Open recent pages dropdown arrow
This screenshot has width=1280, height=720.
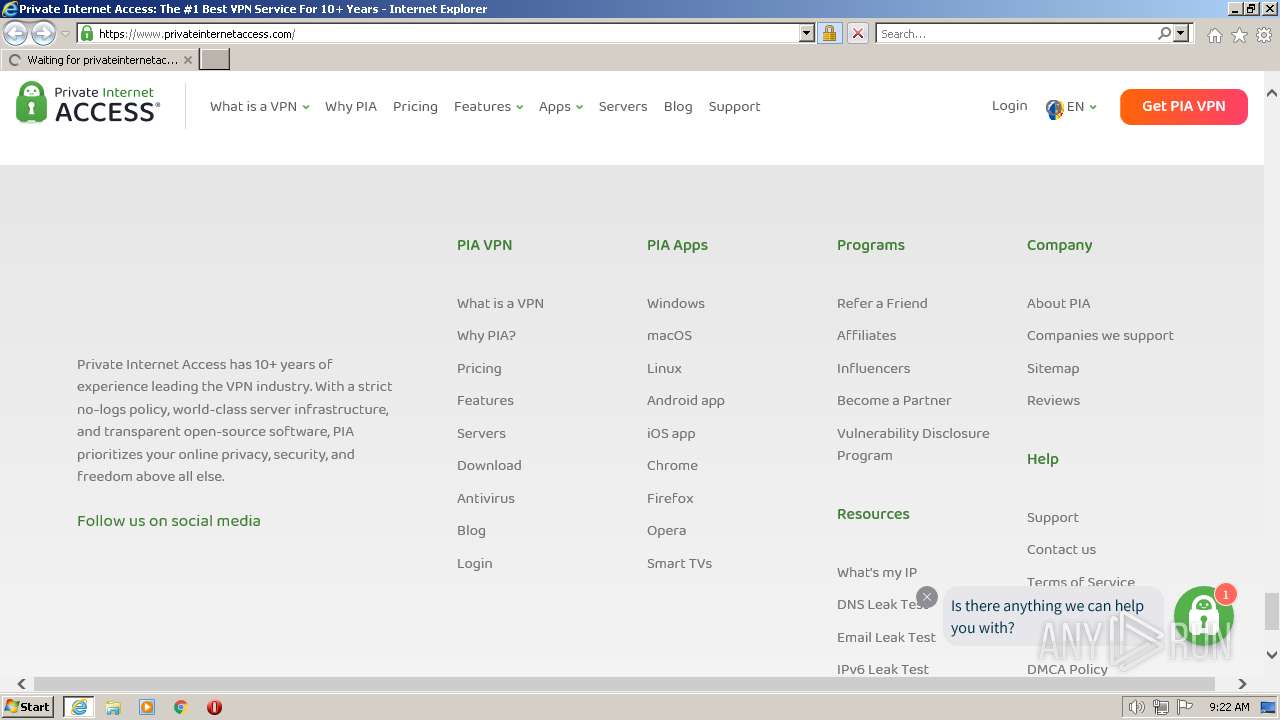point(65,34)
